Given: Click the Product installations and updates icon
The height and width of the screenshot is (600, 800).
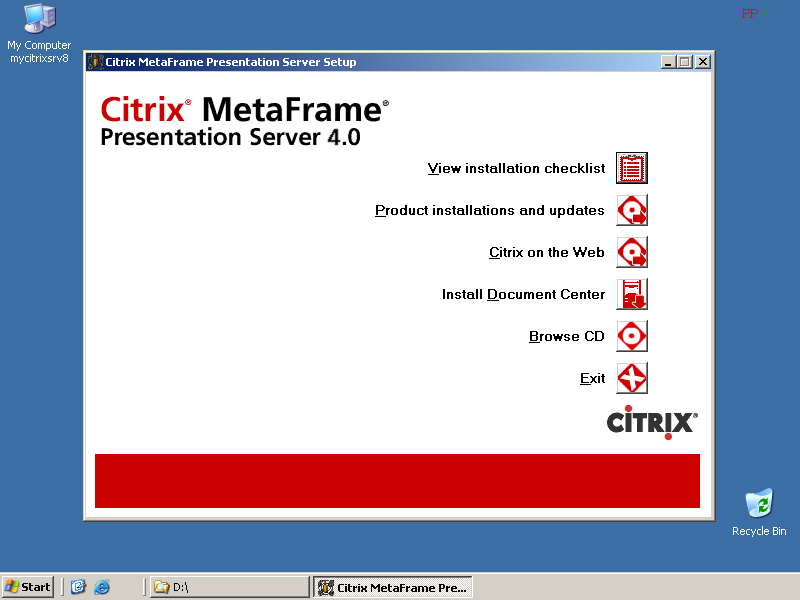Looking at the screenshot, I should 632,210.
